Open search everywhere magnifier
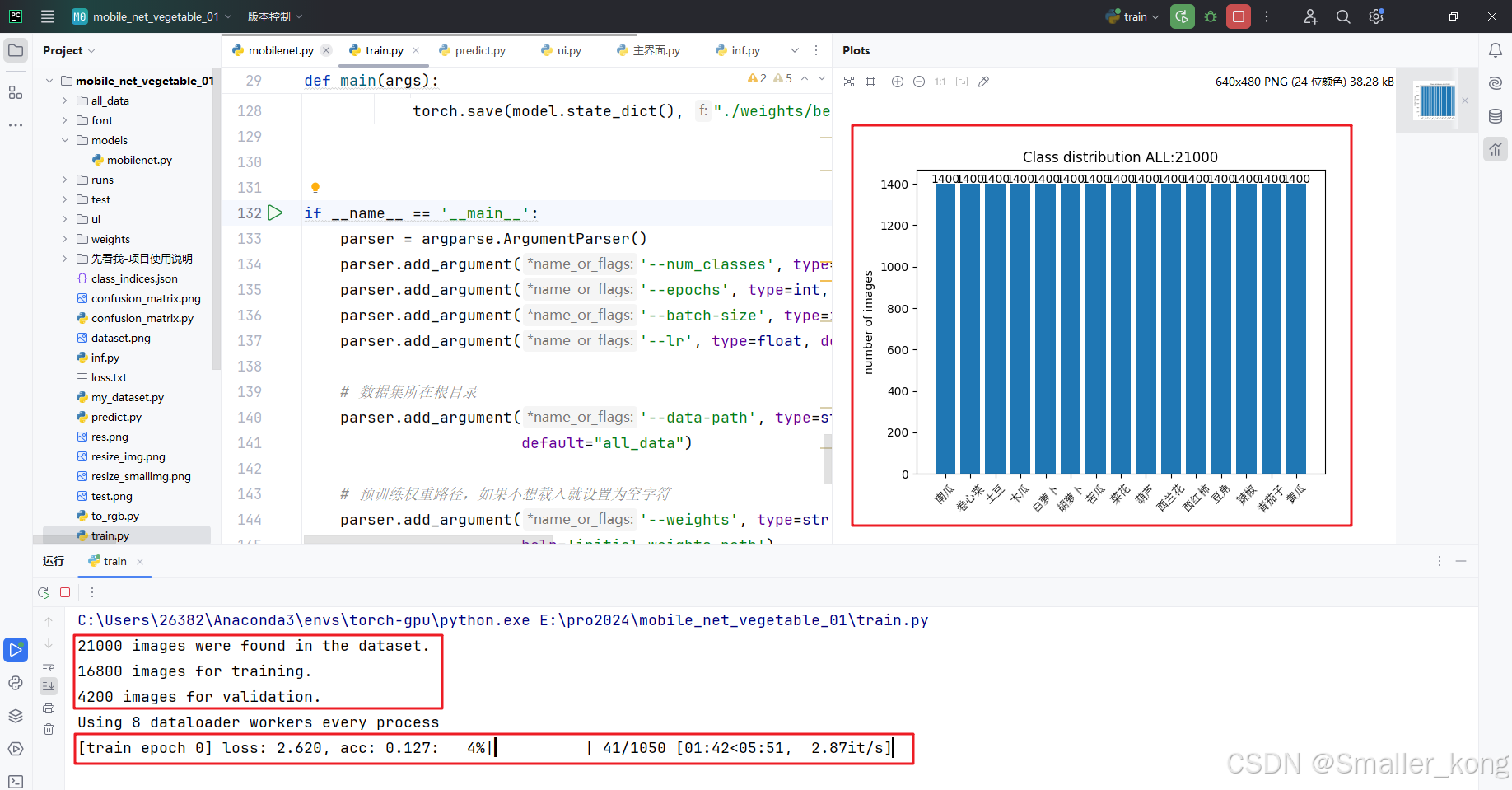 pyautogui.click(x=1343, y=16)
